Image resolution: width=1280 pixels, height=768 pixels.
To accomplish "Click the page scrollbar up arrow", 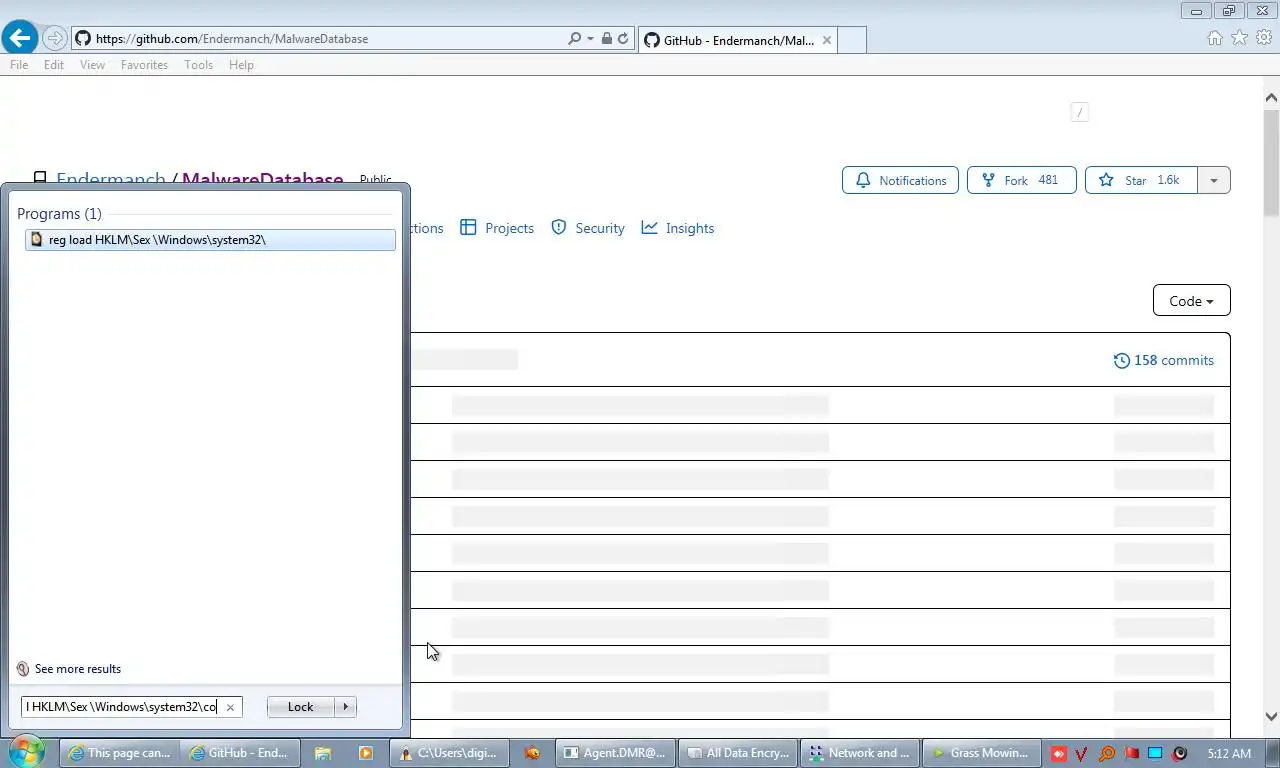I will click(x=1271, y=97).
